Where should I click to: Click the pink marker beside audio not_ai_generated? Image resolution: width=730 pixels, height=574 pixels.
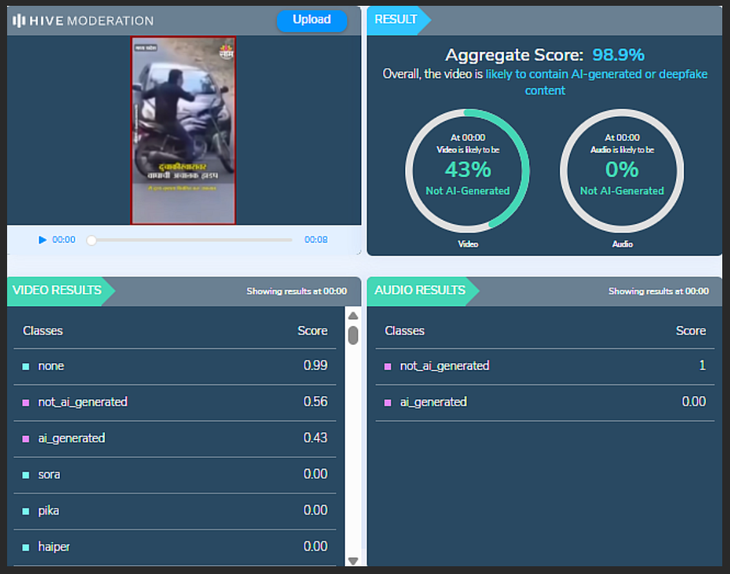point(388,367)
